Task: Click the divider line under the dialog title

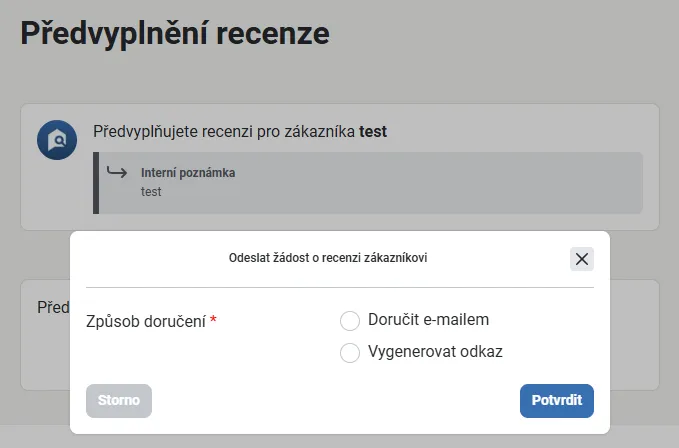Action: point(339,287)
